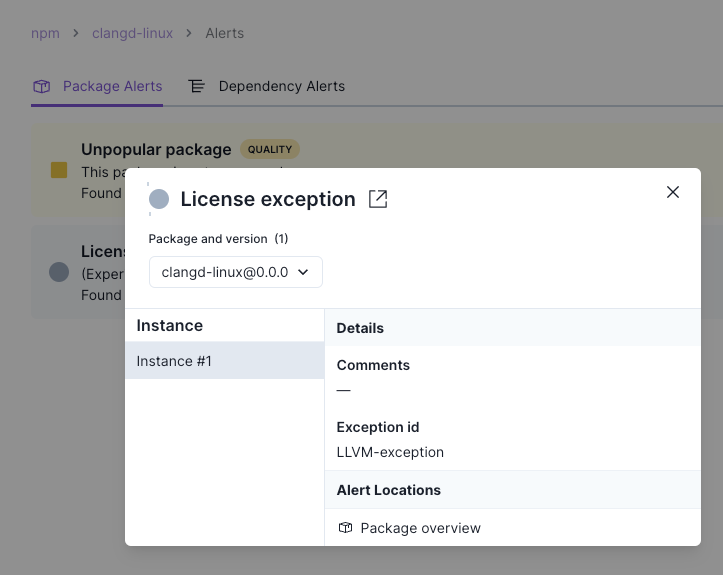Click the gray severity circle in dialog header
This screenshot has width=723, height=575.
(x=159, y=199)
